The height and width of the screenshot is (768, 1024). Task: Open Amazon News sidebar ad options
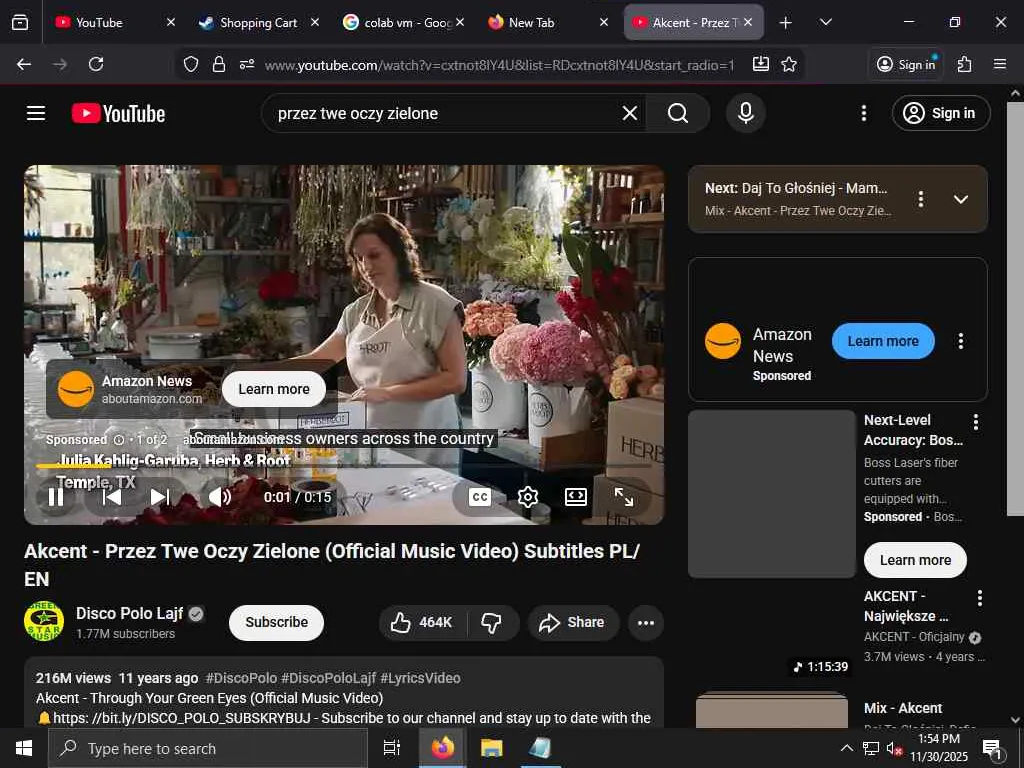[960, 341]
